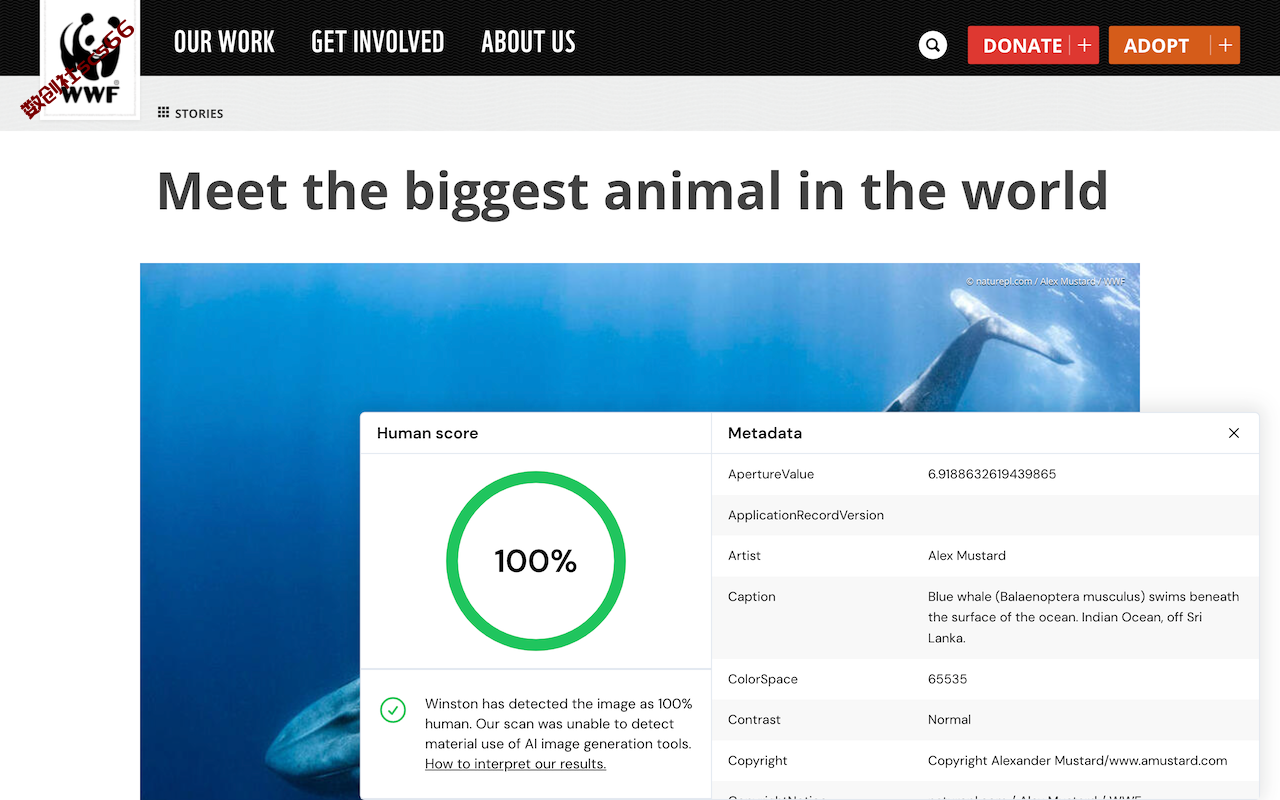
Task: Select the Copyright Alexander Mustard value
Action: tap(1077, 760)
